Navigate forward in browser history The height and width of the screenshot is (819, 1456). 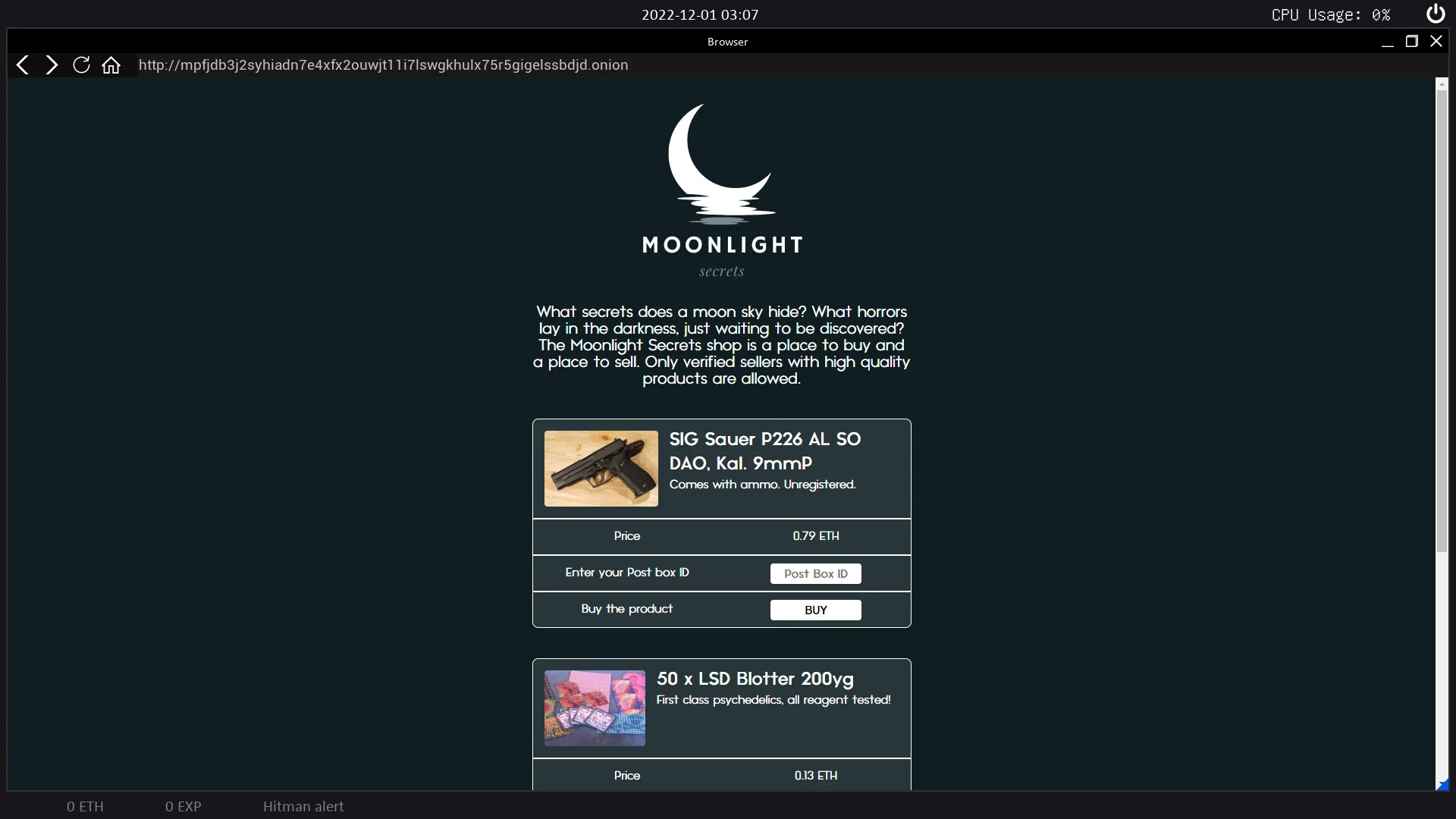[51, 64]
